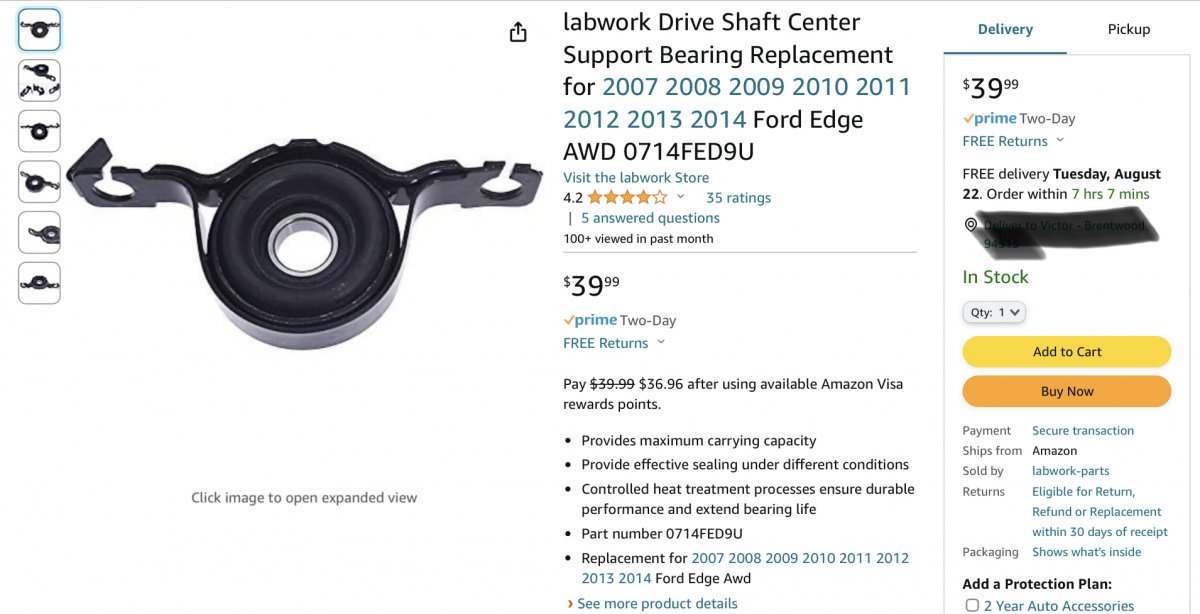Select the first product thumbnail
Viewport: 1200px width, 614px height.
(39, 30)
